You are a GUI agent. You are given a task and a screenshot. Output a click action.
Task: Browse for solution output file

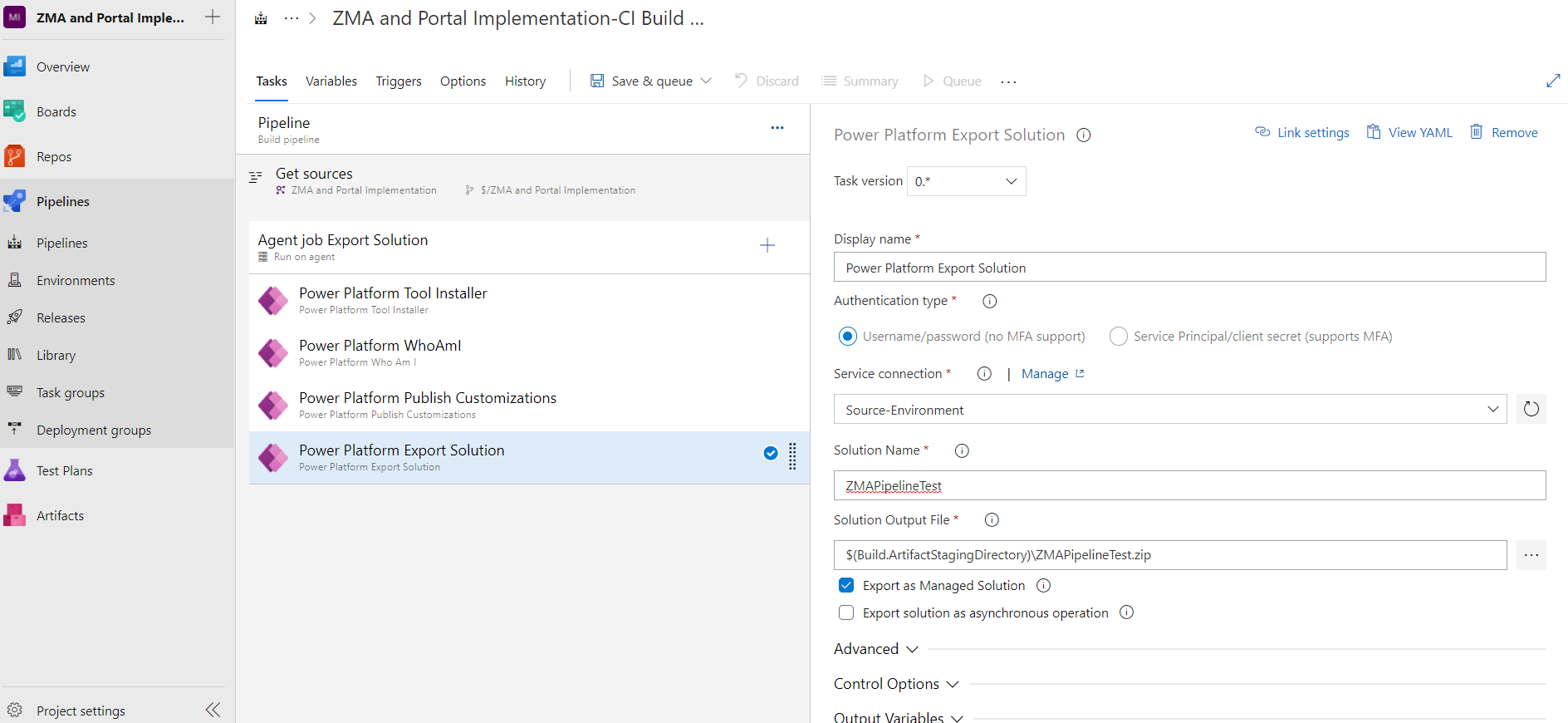[x=1531, y=555]
